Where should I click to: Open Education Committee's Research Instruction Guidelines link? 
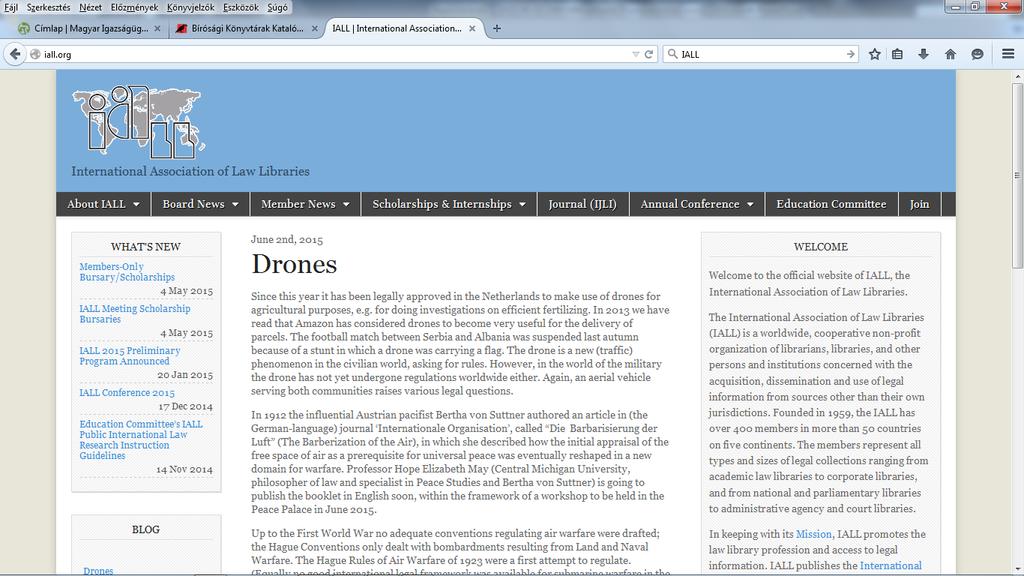click(x=141, y=440)
